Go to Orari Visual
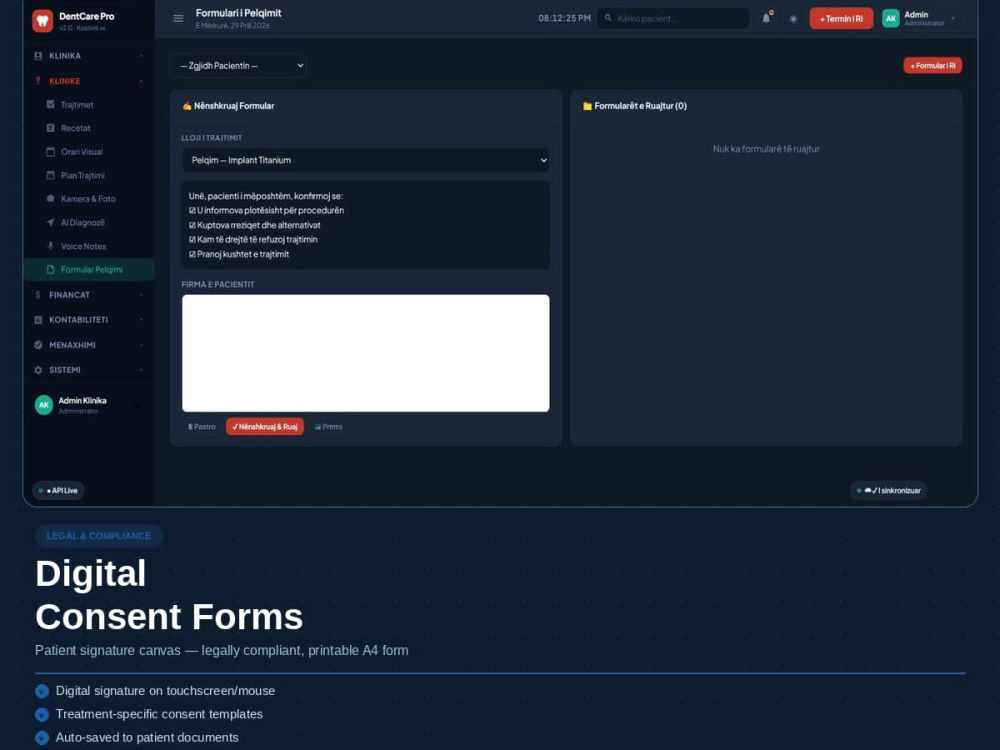 (x=89, y=152)
